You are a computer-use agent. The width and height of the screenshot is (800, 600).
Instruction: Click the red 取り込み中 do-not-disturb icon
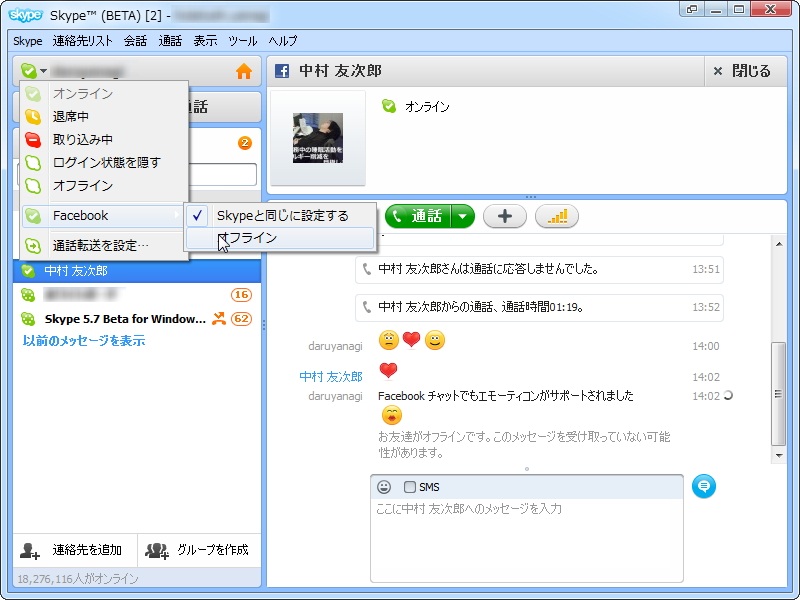(x=33, y=140)
